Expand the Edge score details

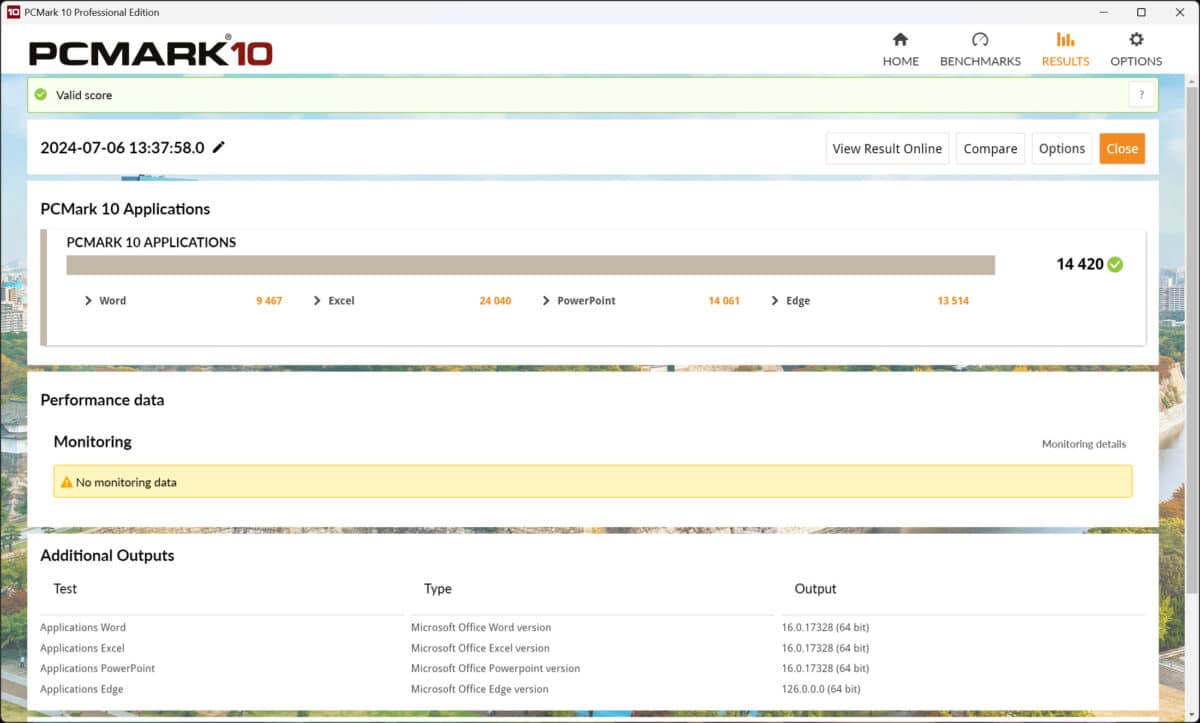click(775, 301)
